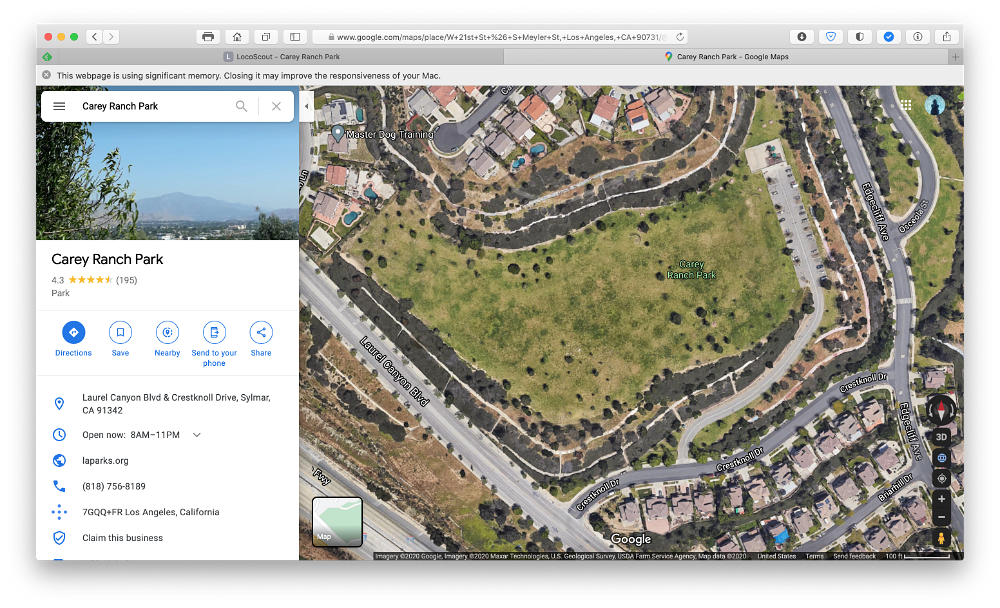
Task: Open the Google account avatar
Action: pyautogui.click(x=935, y=105)
